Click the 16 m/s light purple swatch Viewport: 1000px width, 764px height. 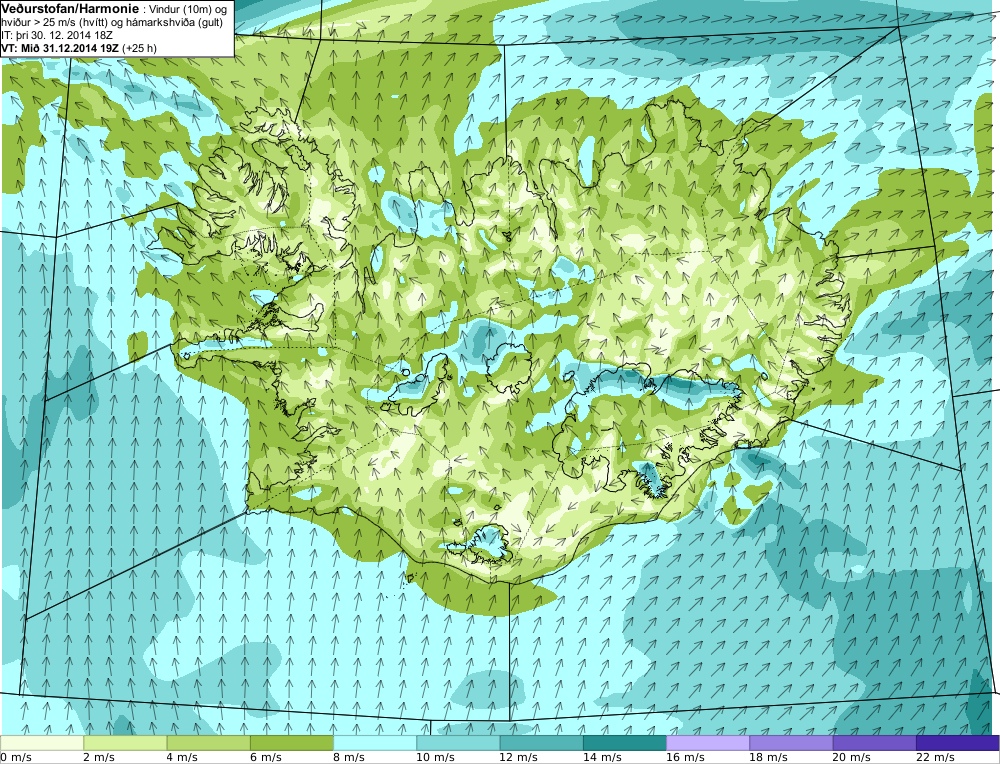[x=708, y=742]
